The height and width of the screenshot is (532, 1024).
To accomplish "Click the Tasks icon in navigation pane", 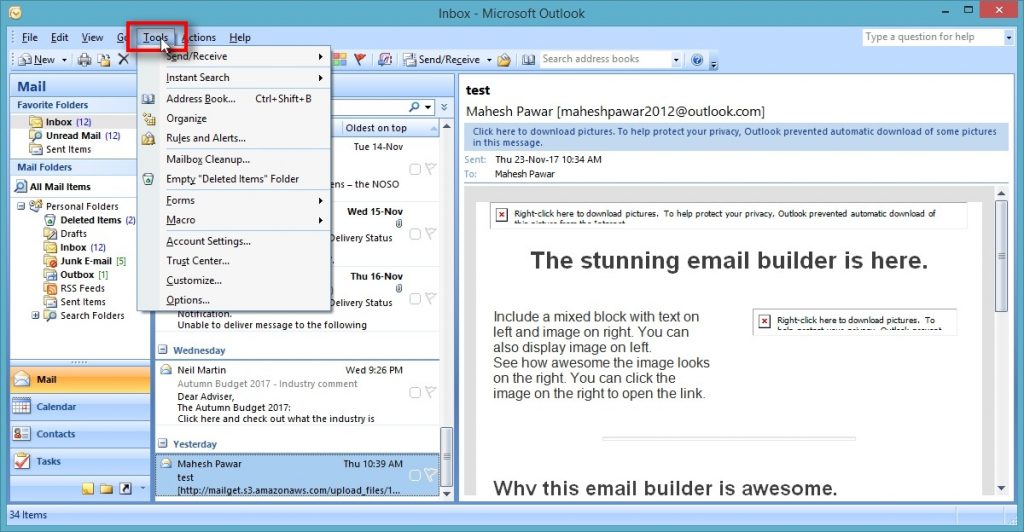I will tap(22, 461).
